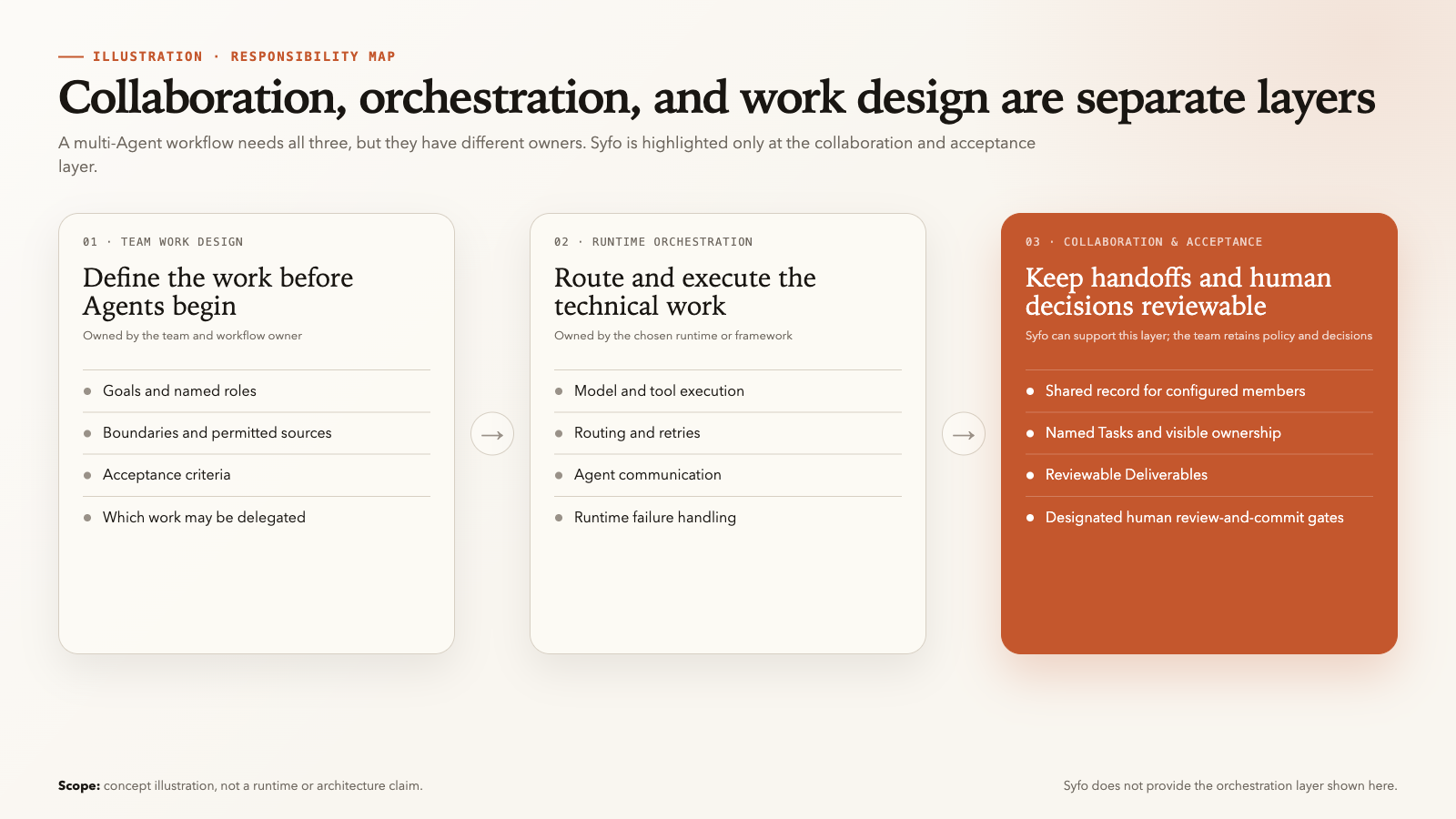The image size is (1456, 819).
Task: Click the subtitle starting 'A multi-Agent workflow'
Action: pyautogui.click(x=547, y=155)
